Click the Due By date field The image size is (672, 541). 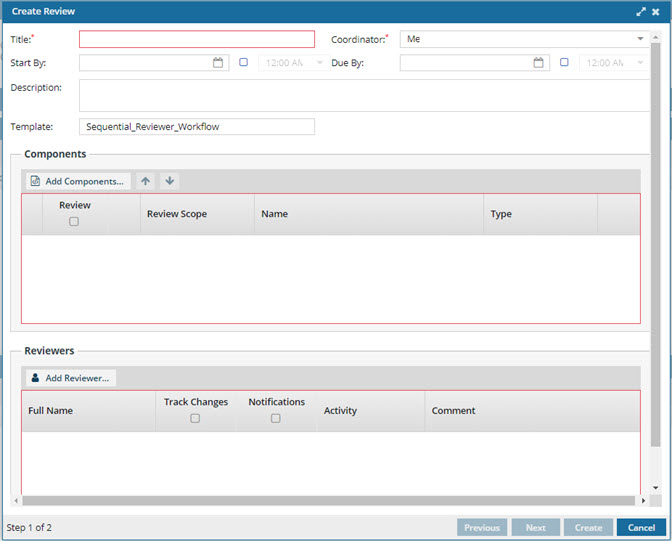coord(466,63)
